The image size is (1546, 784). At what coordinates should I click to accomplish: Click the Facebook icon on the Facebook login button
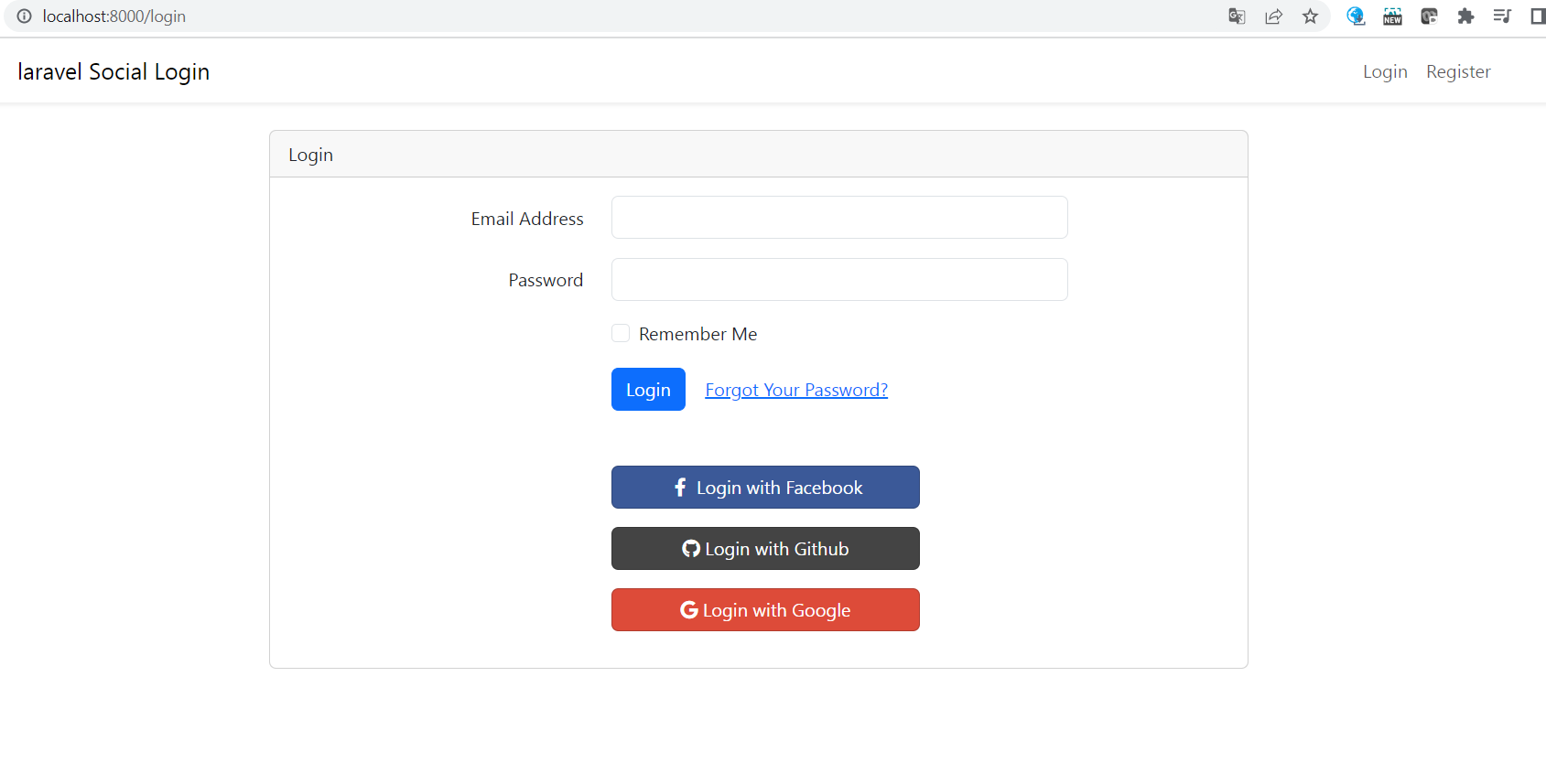679,487
